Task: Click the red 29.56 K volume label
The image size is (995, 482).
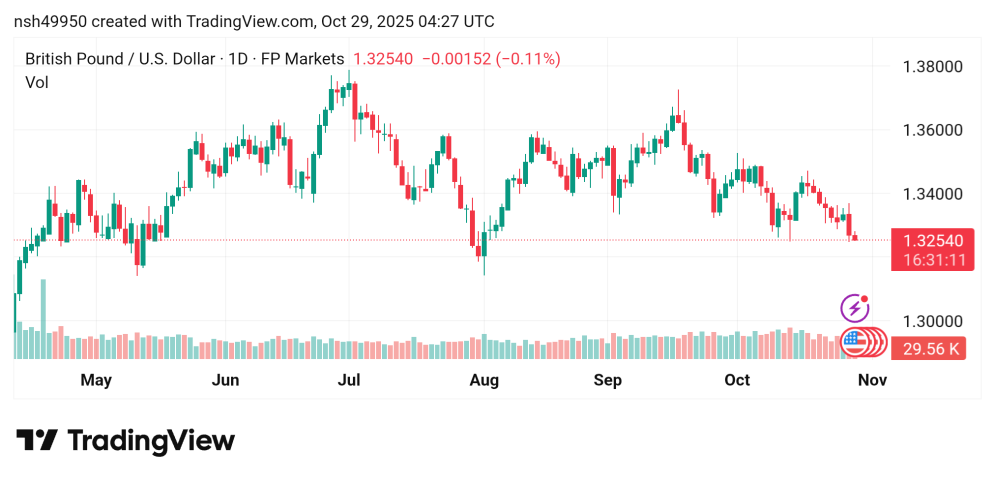Action: coord(932,349)
